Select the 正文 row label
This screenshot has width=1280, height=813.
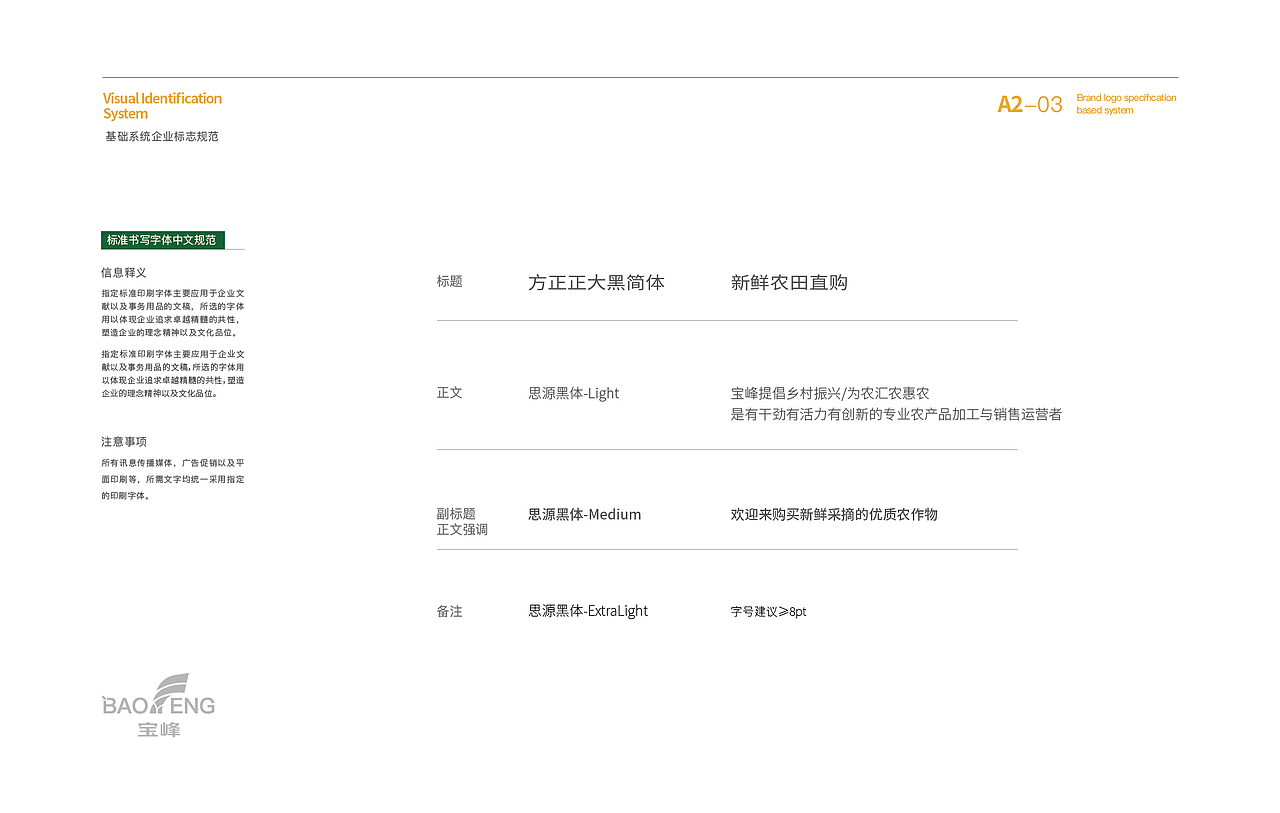[449, 392]
